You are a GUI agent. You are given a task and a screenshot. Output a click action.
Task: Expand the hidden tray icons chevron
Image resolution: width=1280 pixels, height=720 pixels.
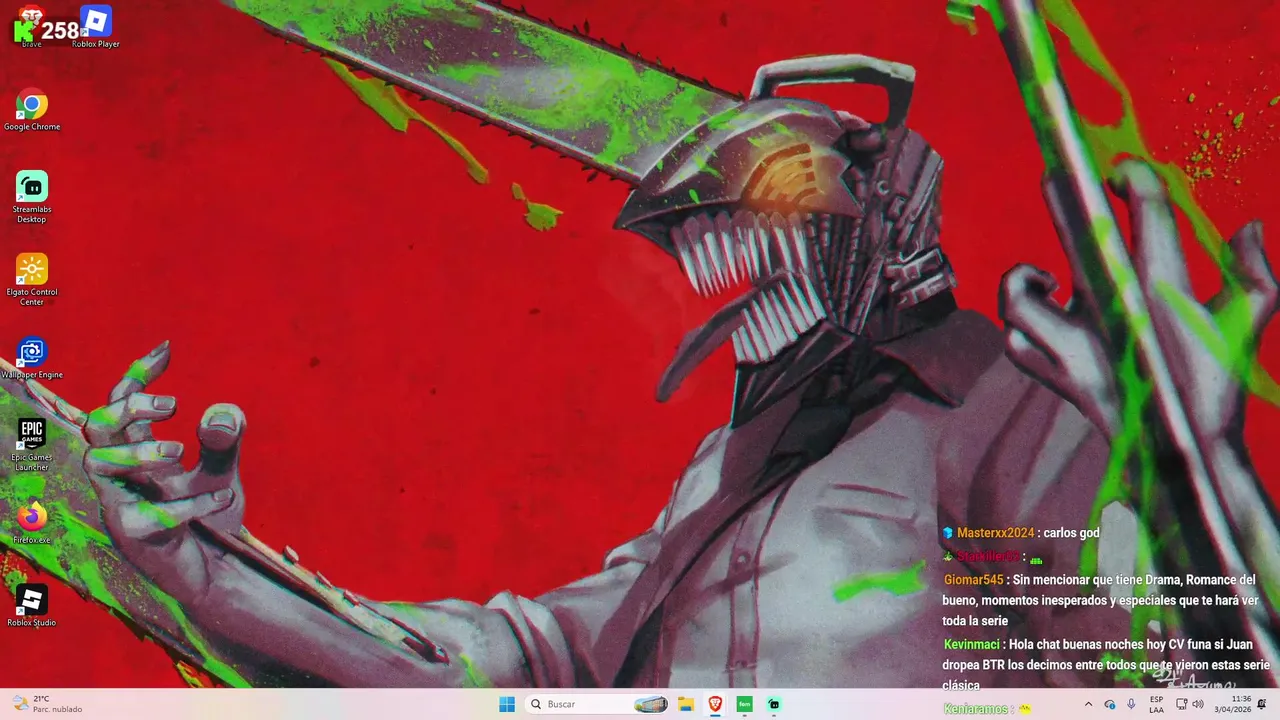click(x=1088, y=704)
